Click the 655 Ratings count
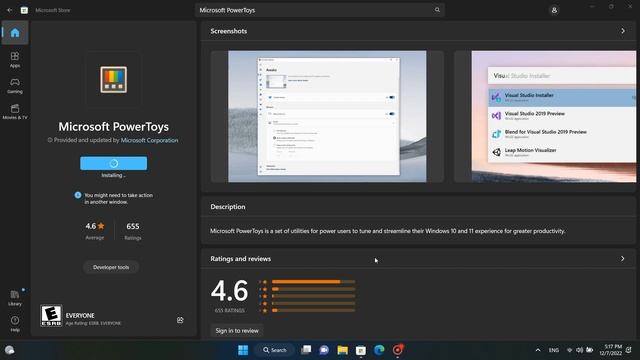 click(133, 226)
